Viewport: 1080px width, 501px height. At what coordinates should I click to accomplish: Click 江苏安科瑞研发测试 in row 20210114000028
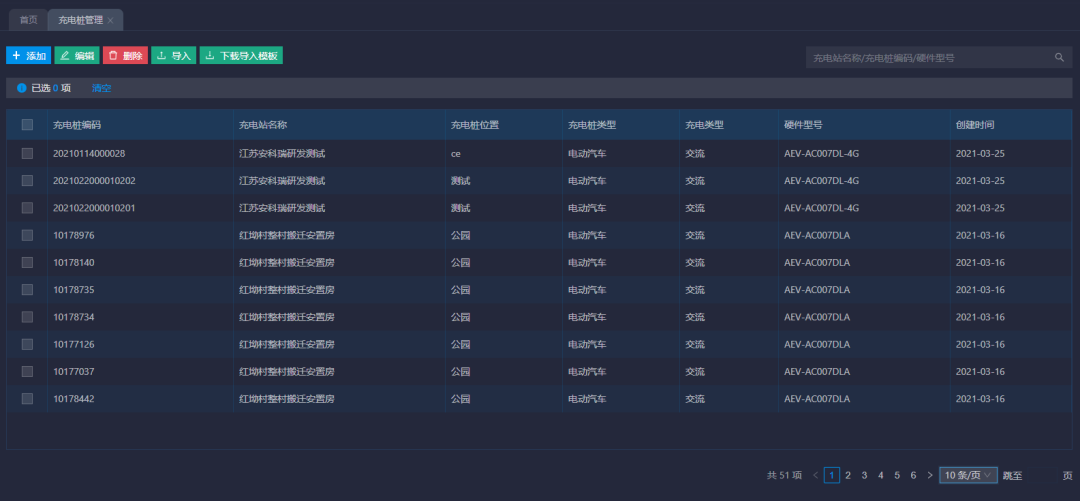pos(282,154)
